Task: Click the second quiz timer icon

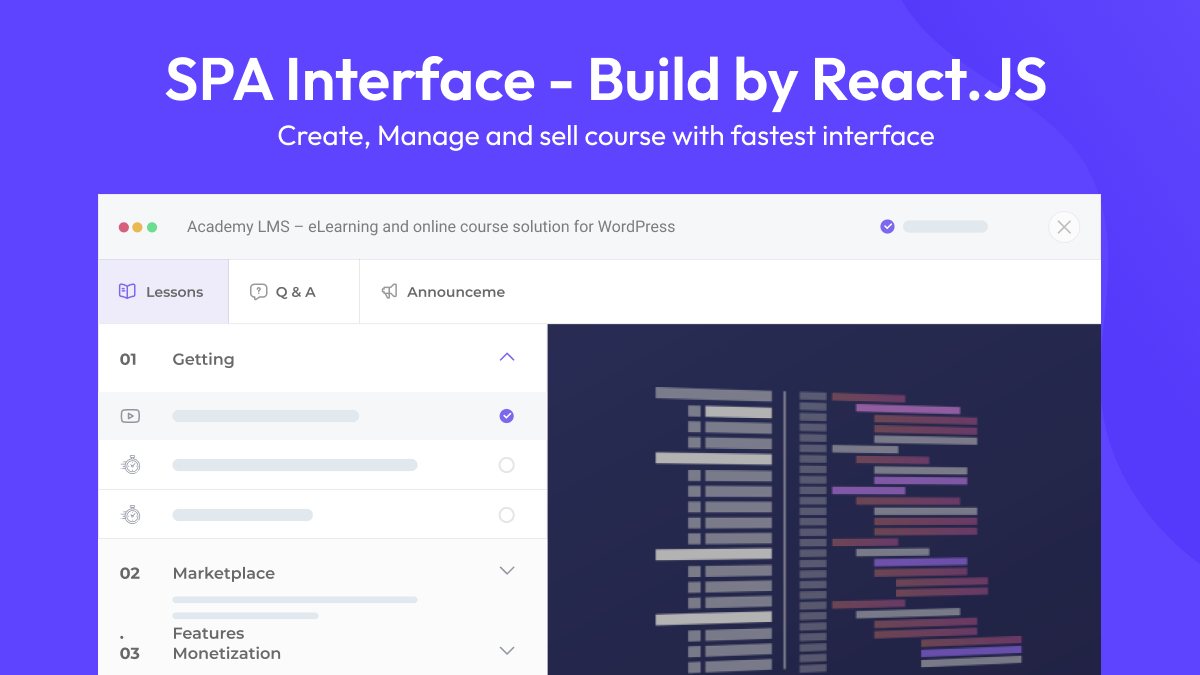Action: pyautogui.click(x=130, y=515)
